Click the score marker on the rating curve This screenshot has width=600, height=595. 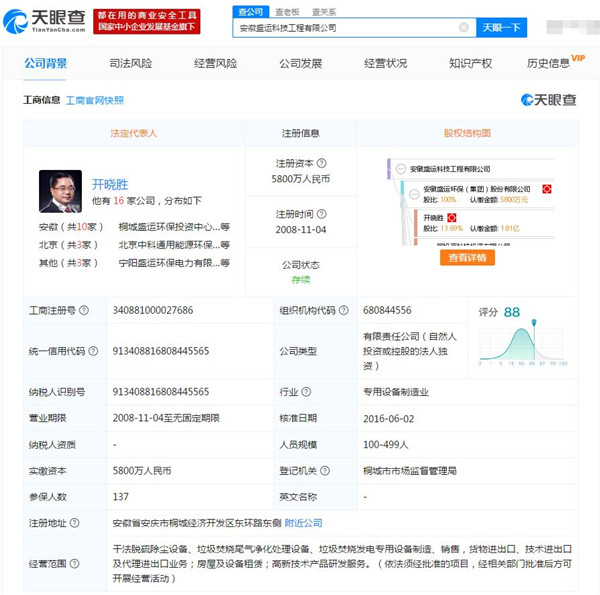(534, 323)
